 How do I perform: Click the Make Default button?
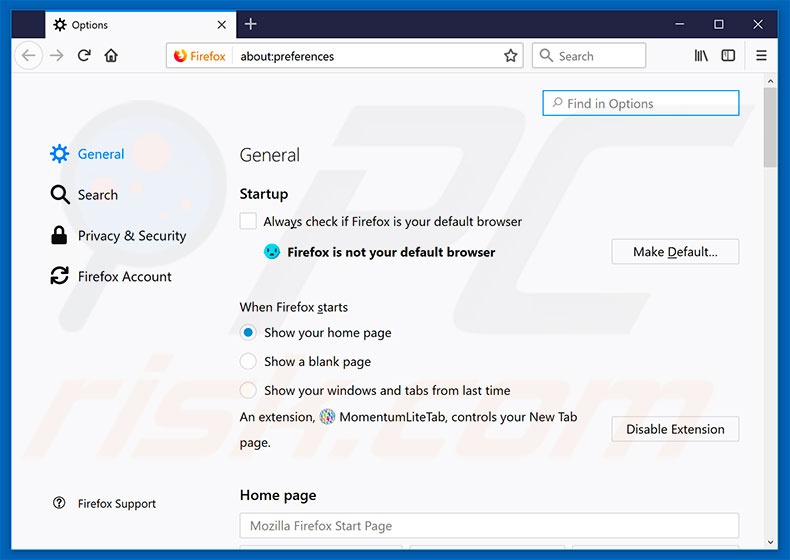click(x=675, y=252)
